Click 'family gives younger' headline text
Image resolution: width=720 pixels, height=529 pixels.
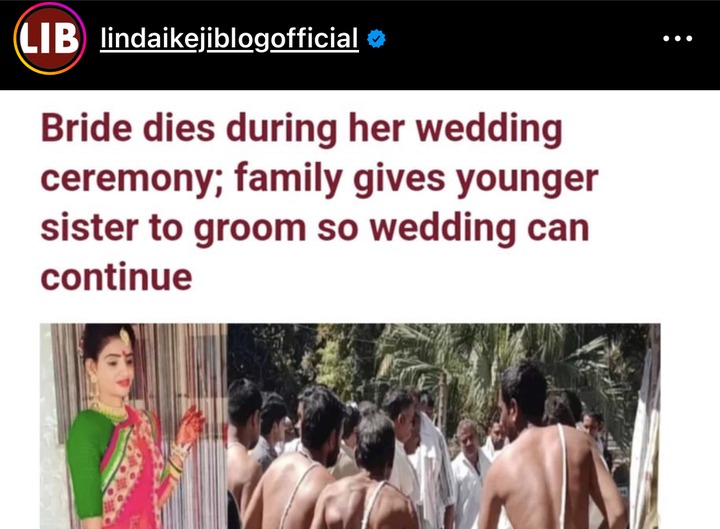click(x=416, y=179)
